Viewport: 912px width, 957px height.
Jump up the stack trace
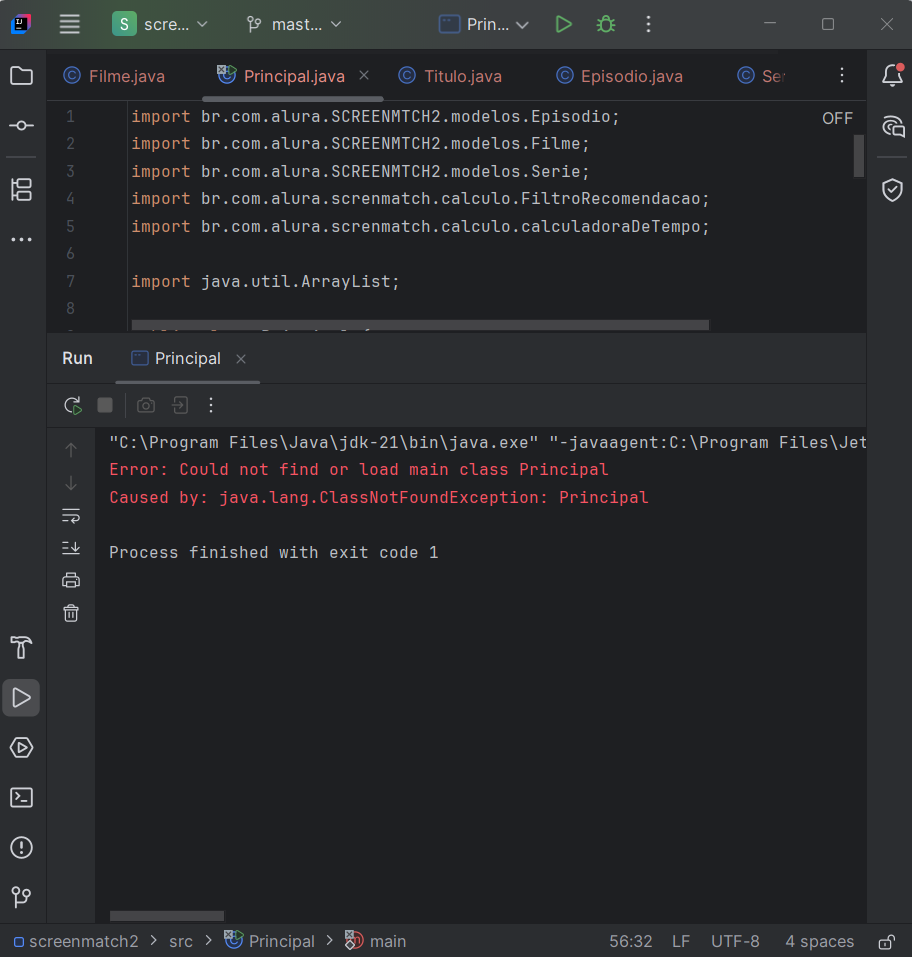click(71, 450)
